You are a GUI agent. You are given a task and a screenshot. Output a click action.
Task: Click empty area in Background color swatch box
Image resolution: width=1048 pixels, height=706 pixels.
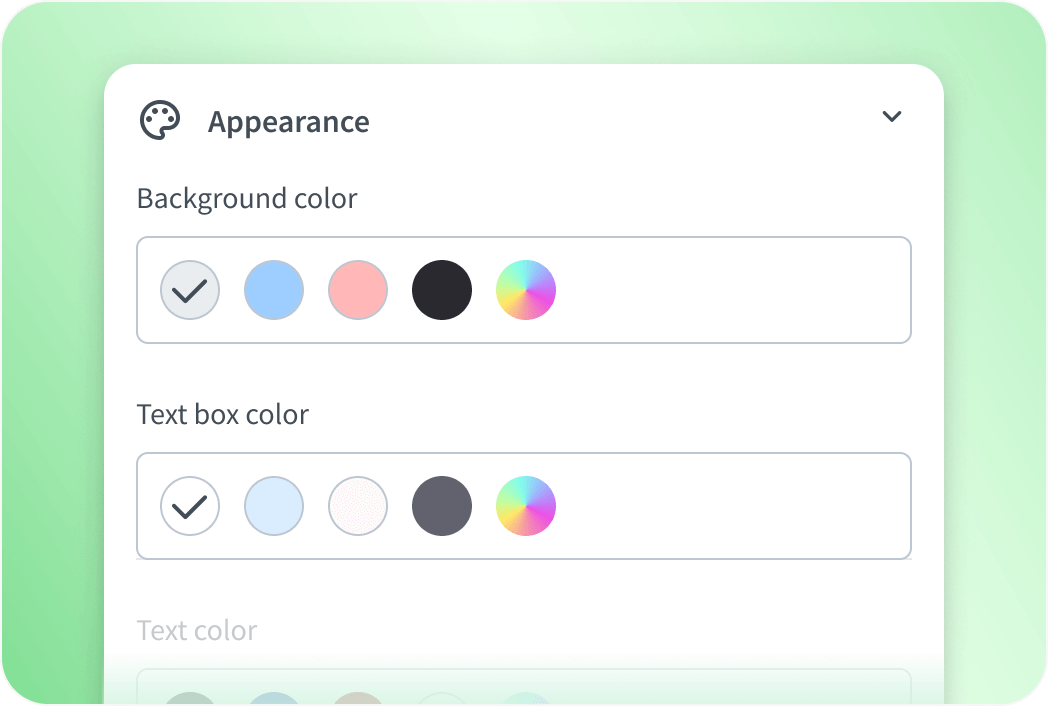(x=730, y=290)
